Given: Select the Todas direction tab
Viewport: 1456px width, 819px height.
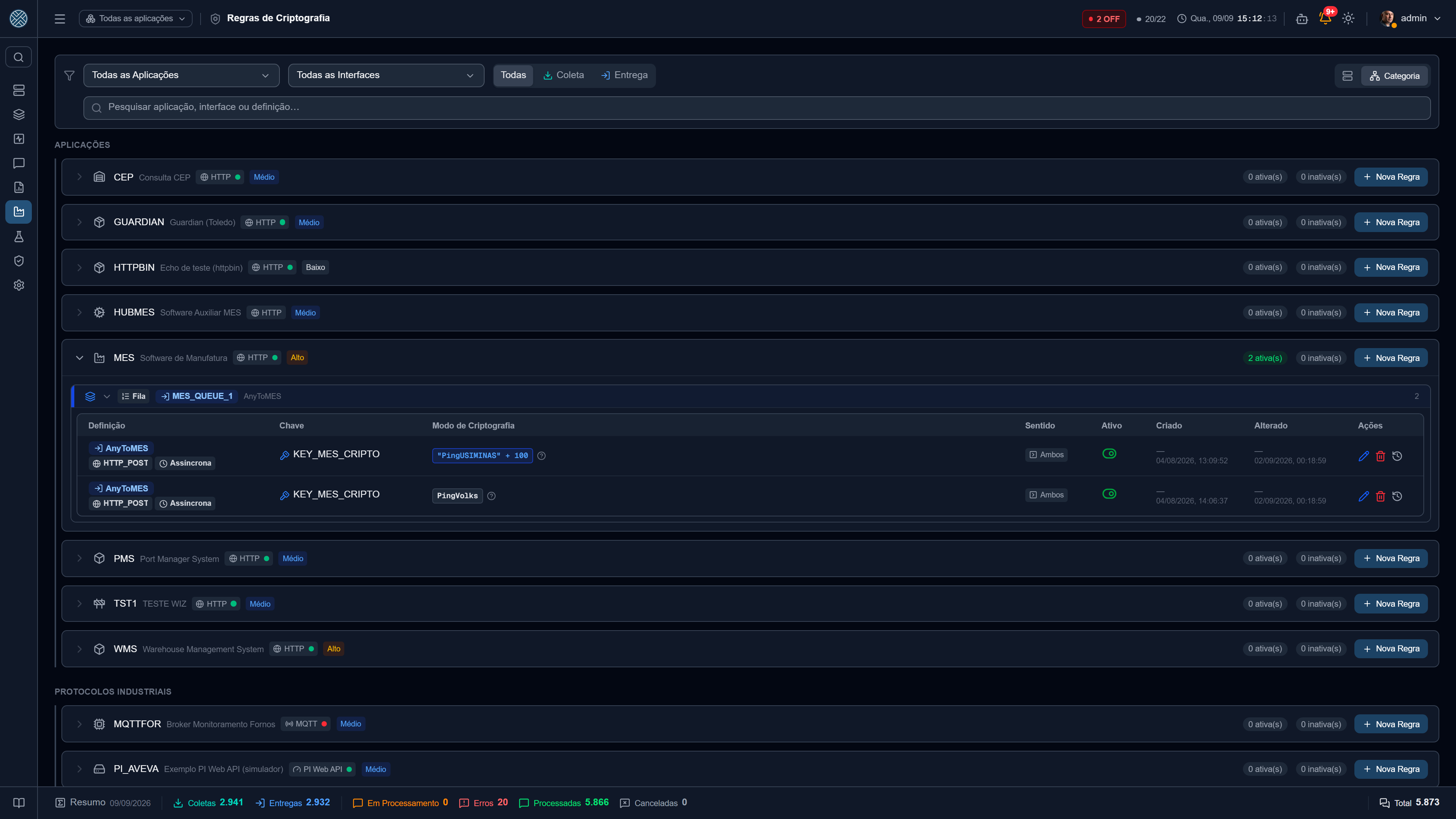Looking at the screenshot, I should click(513, 75).
